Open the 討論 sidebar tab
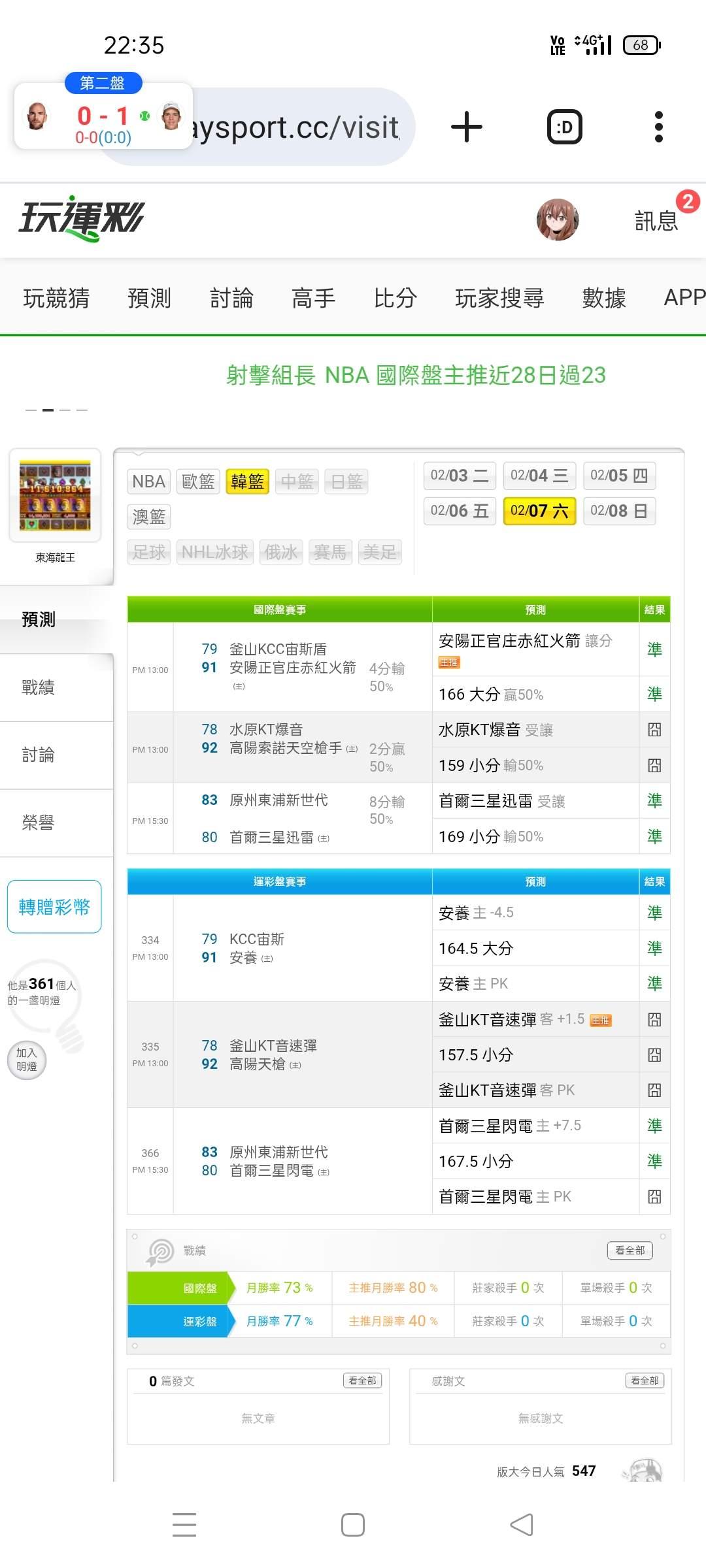Viewport: 706px width, 1568px height. (56, 755)
